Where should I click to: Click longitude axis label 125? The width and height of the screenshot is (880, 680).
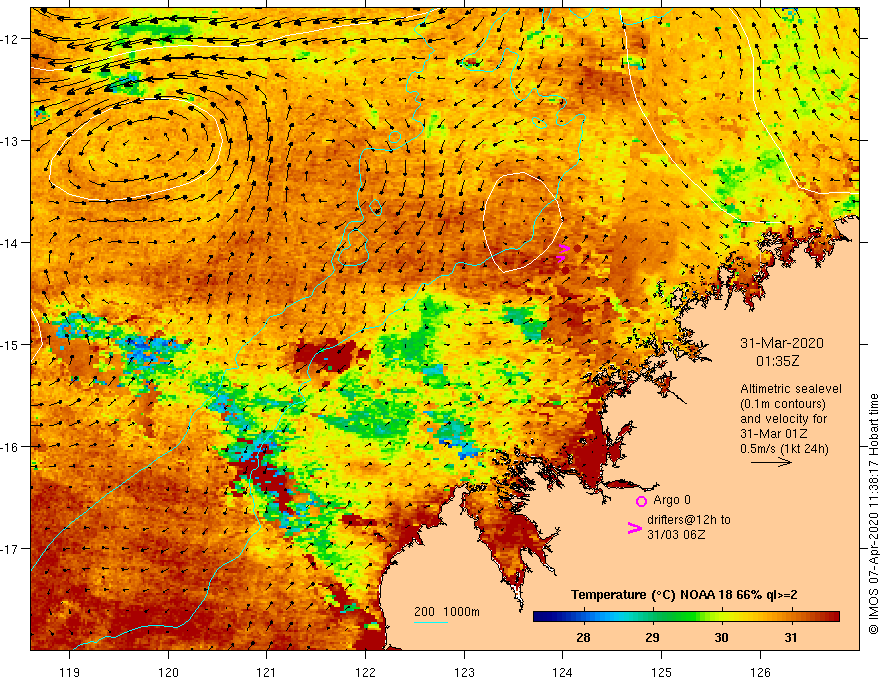662,672
